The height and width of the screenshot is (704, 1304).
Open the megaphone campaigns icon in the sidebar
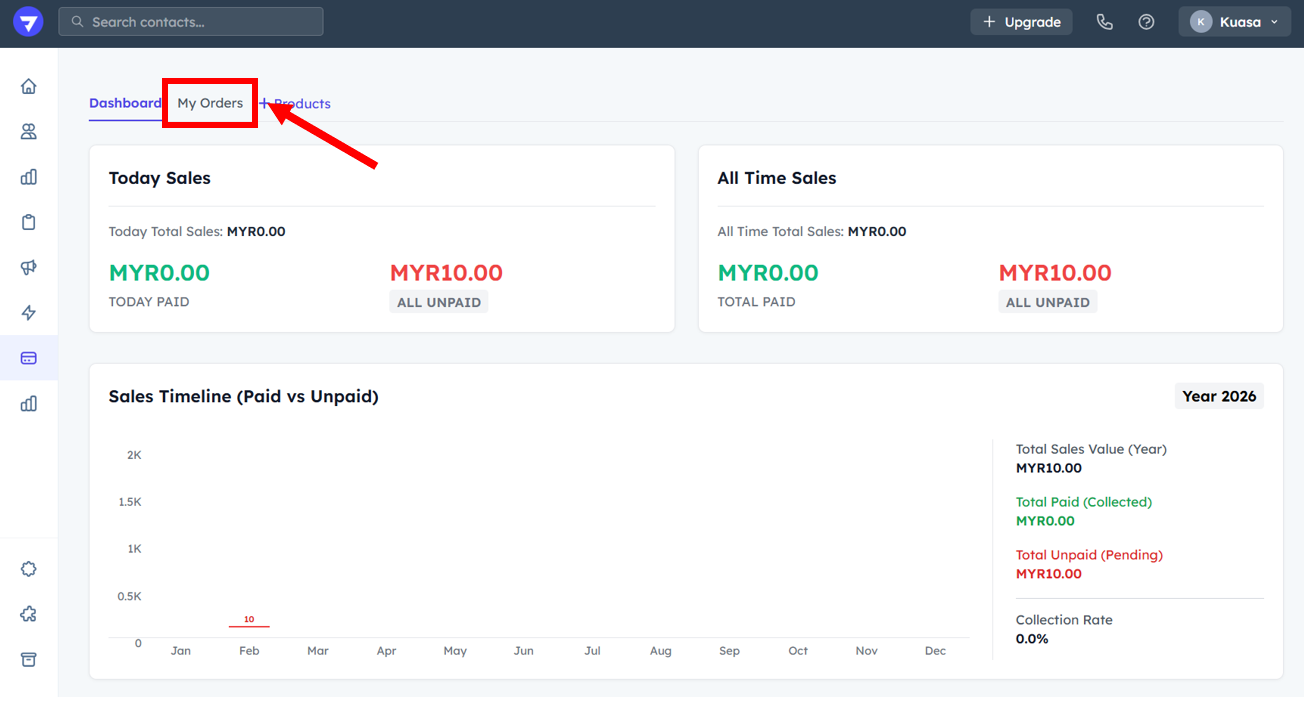pos(29,267)
